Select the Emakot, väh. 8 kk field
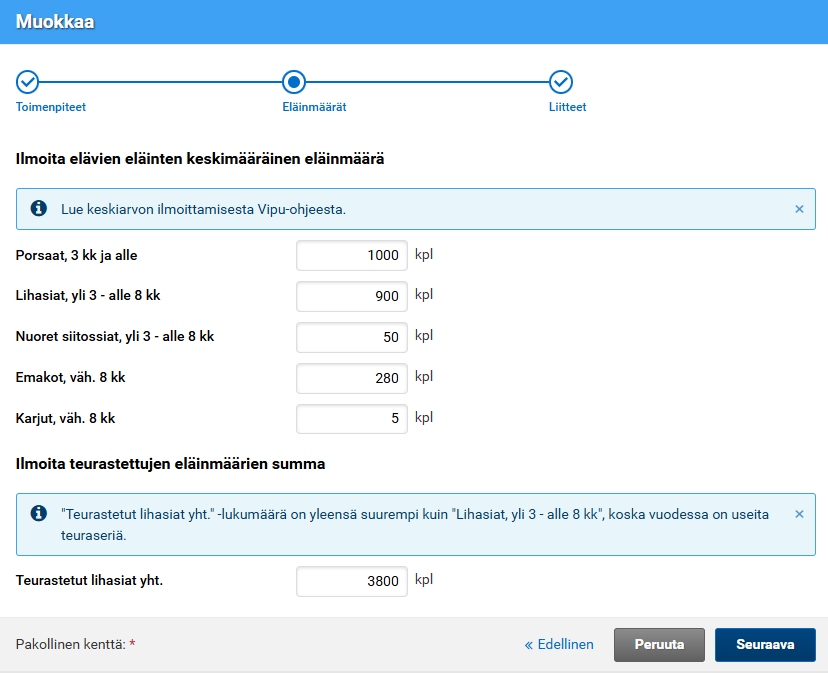 click(x=352, y=378)
